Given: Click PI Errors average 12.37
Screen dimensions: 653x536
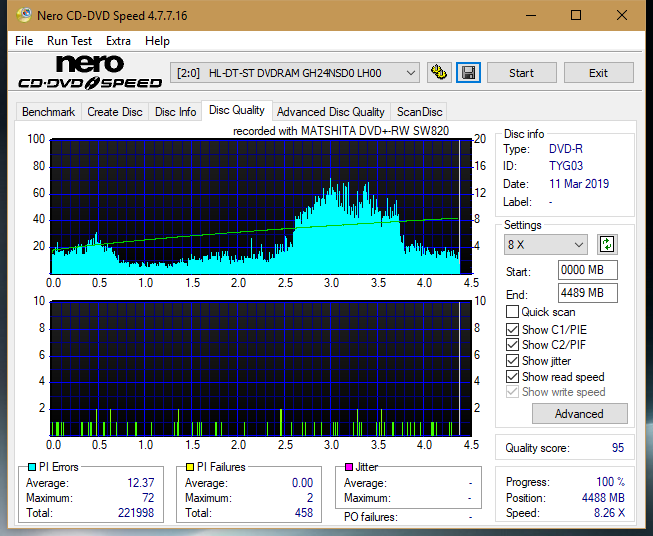Looking at the screenshot, I should [141, 483].
